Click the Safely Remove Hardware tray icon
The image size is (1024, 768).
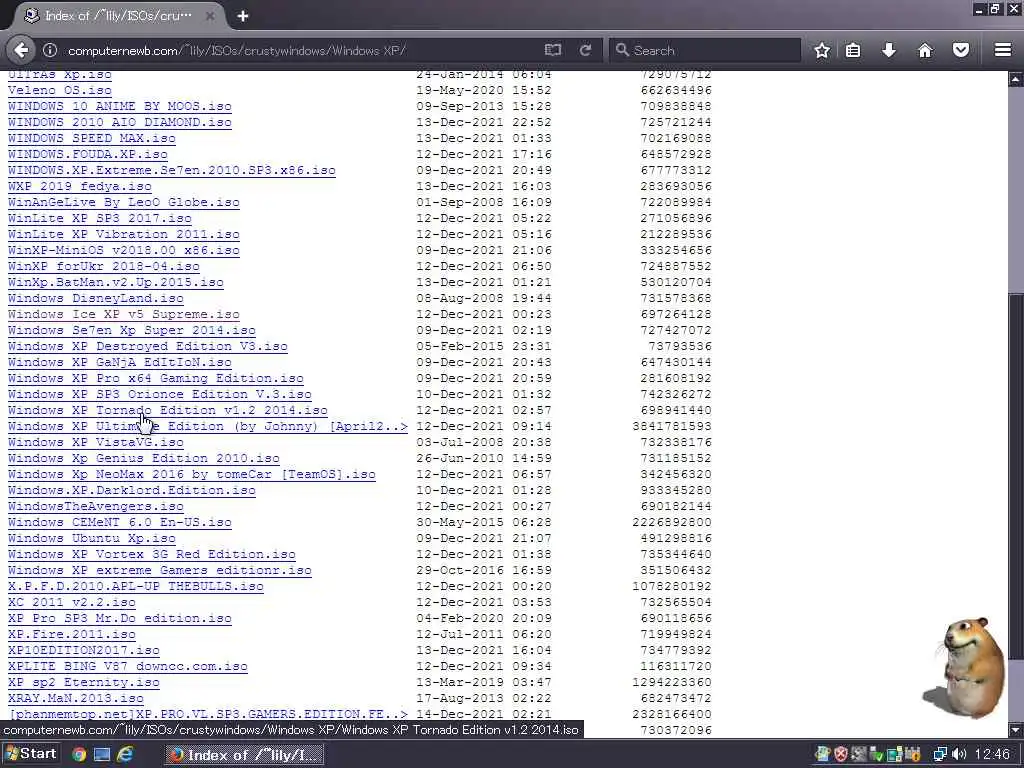point(876,755)
